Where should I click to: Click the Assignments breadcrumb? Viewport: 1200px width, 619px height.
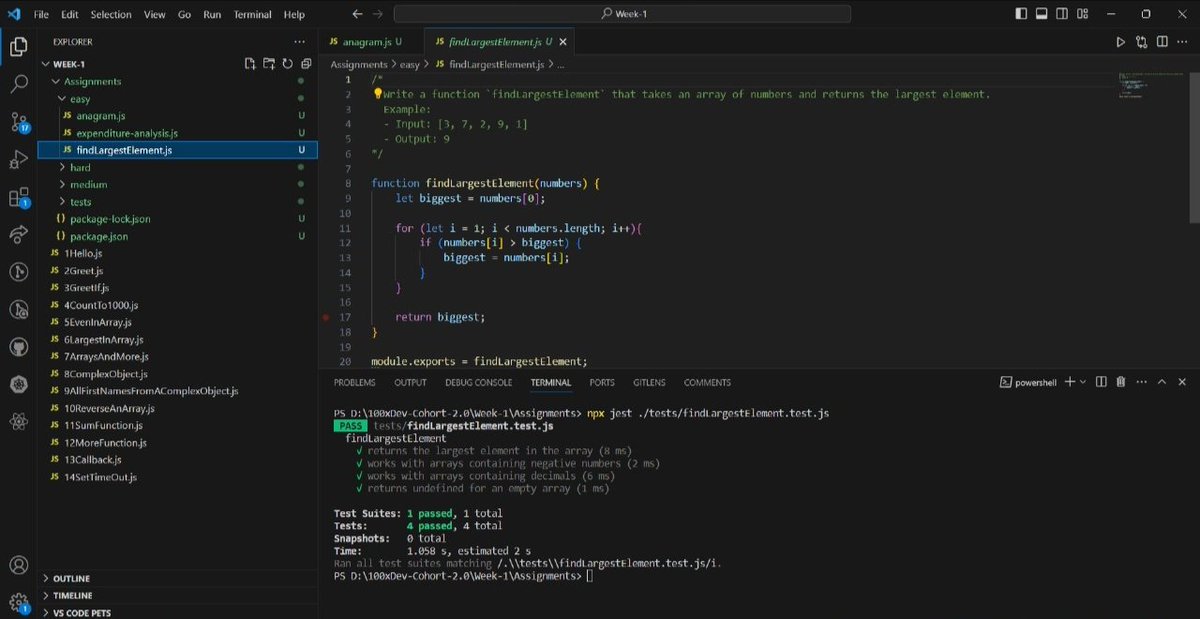pyautogui.click(x=359, y=64)
